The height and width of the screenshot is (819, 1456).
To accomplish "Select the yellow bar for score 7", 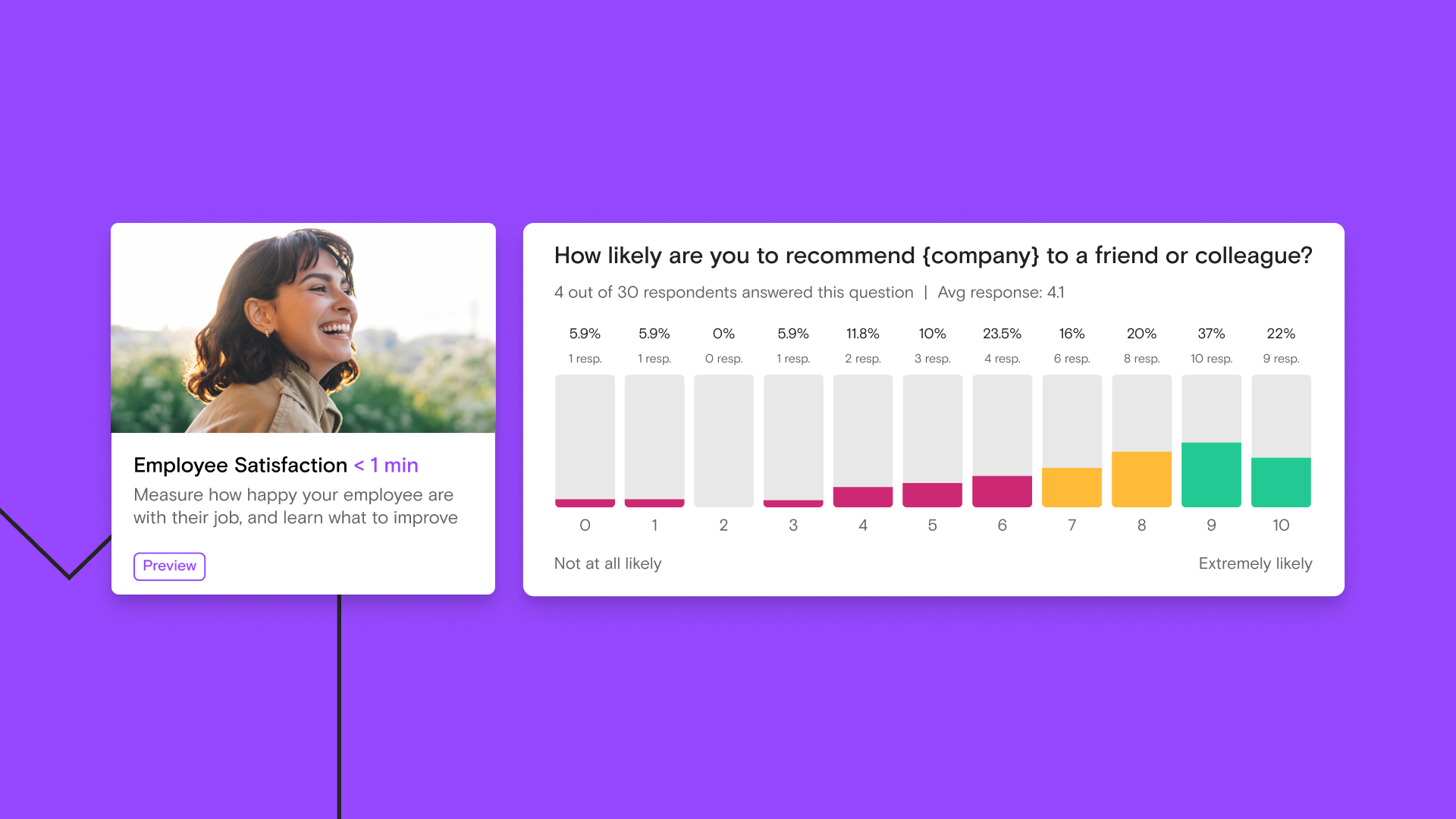I will (1072, 487).
